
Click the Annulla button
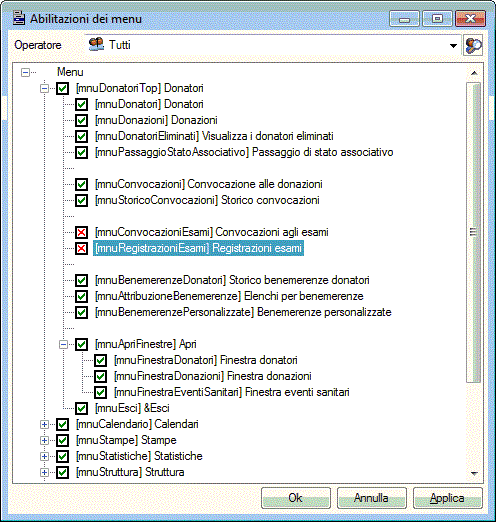point(371,498)
